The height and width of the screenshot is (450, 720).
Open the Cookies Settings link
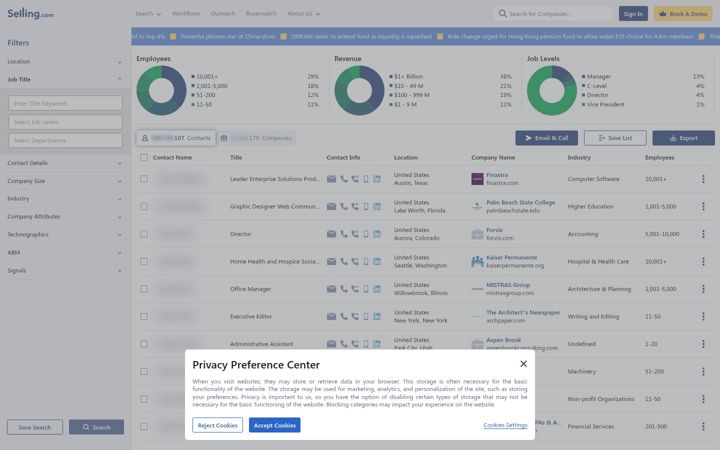coord(506,425)
